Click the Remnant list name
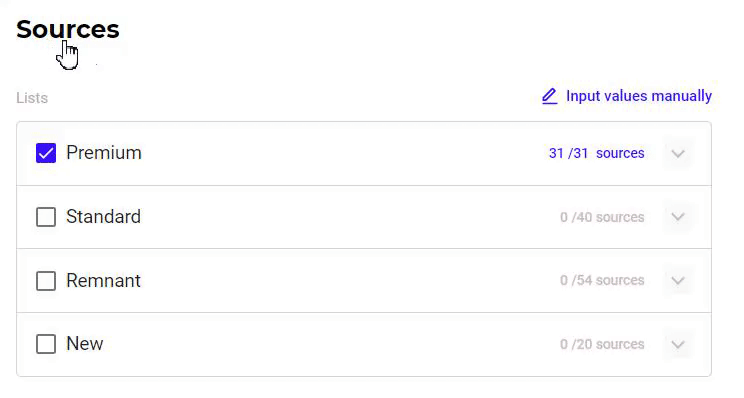The height and width of the screenshot is (398, 744). click(x=103, y=281)
